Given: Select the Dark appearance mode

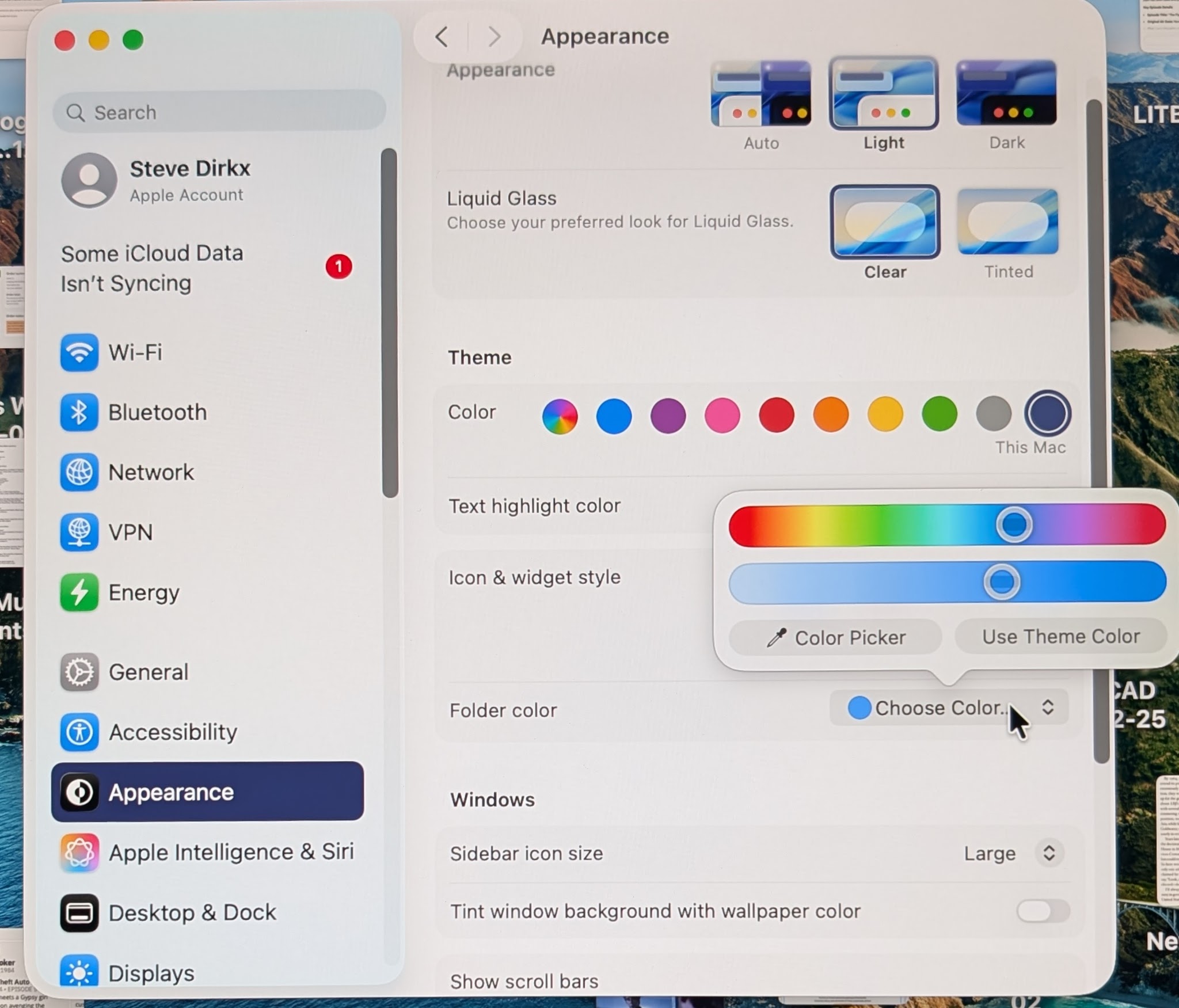Looking at the screenshot, I should (x=1006, y=105).
